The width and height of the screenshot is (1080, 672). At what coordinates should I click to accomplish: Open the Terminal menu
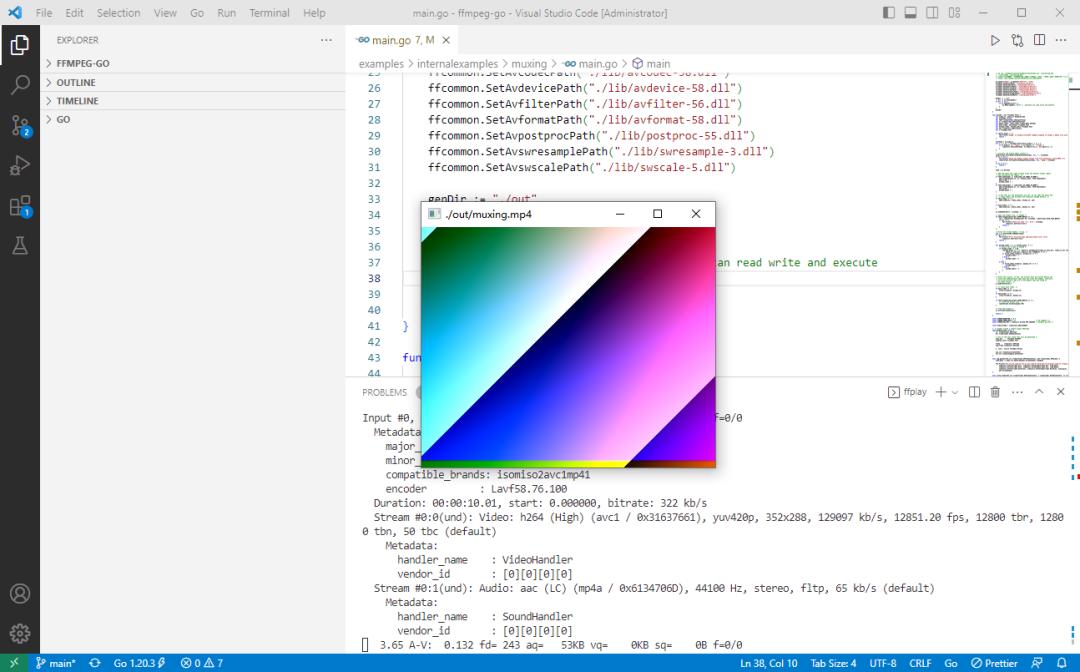click(x=269, y=13)
